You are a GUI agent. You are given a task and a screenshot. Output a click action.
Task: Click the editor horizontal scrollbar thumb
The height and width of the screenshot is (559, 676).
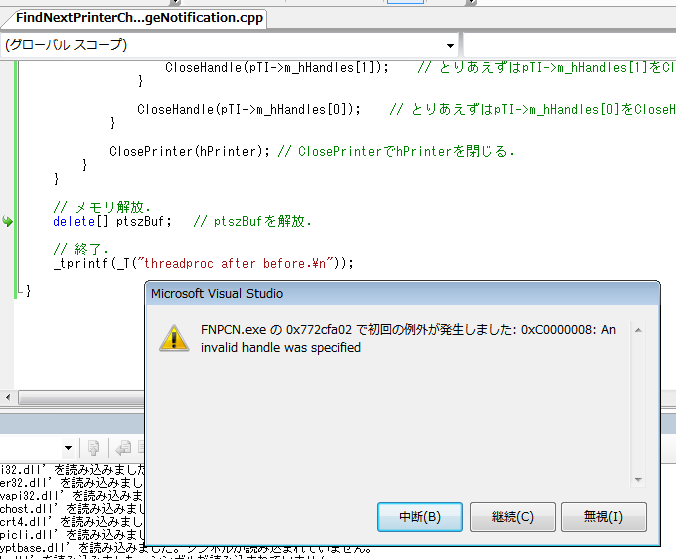pos(81,397)
